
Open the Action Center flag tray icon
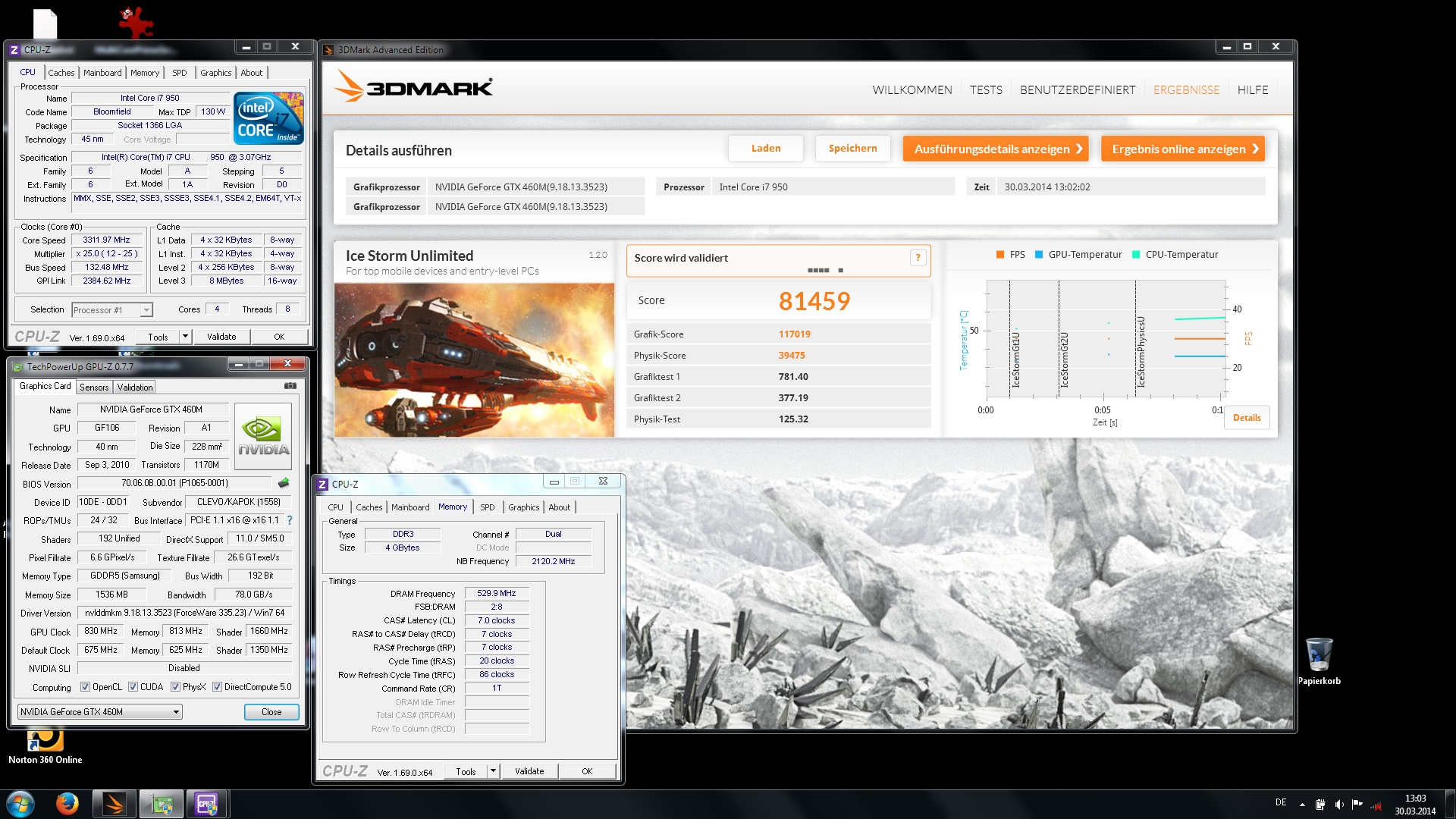coord(1357,805)
